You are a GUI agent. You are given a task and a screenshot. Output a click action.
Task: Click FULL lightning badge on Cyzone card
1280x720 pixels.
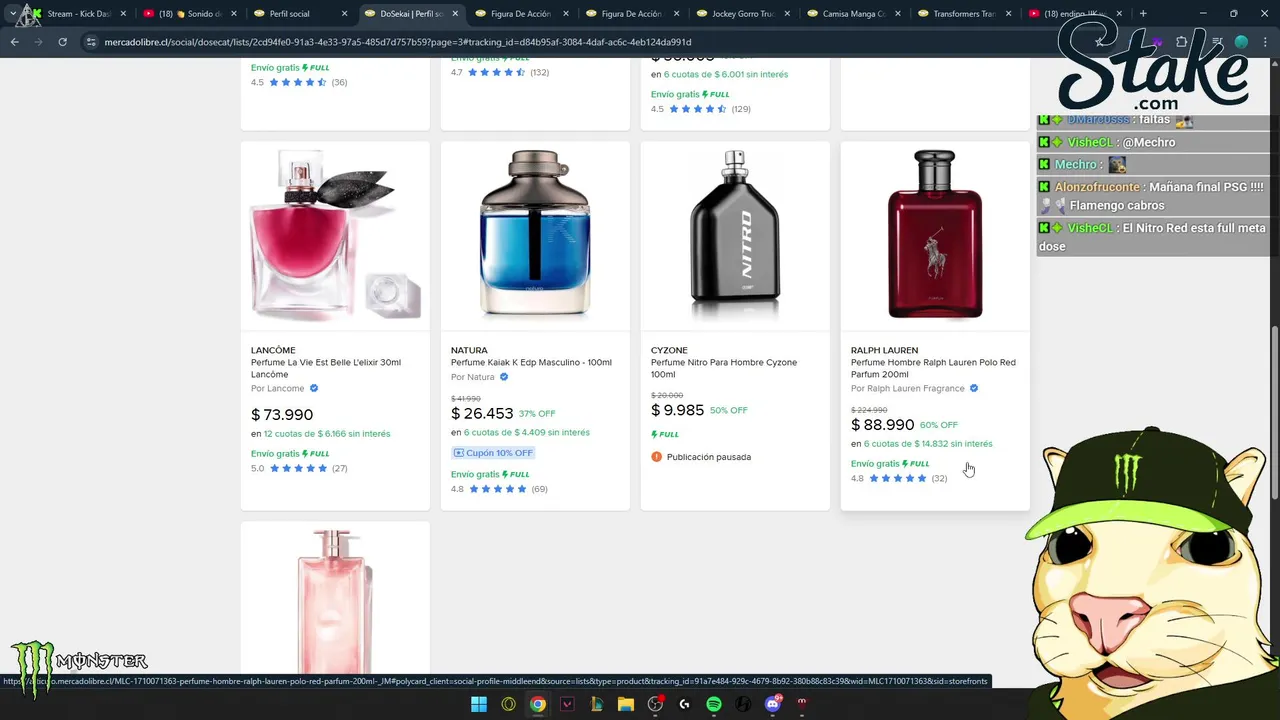[665, 434]
